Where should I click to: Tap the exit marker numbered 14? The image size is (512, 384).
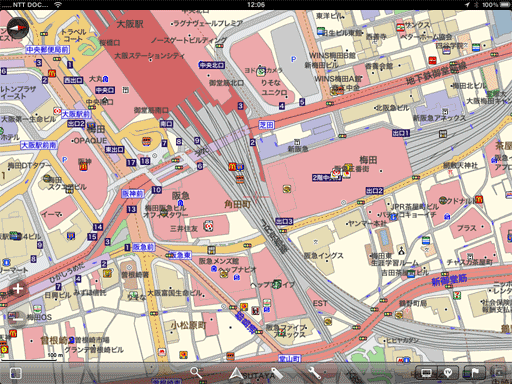pos(98,227)
